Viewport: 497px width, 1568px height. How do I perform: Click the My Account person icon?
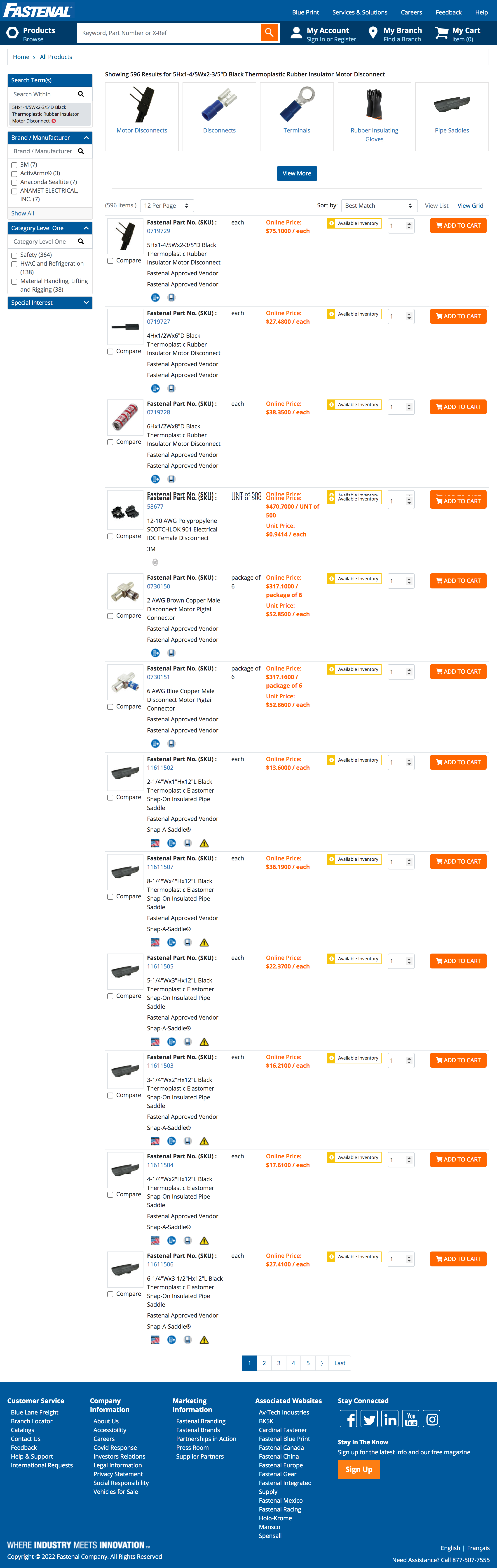[296, 32]
